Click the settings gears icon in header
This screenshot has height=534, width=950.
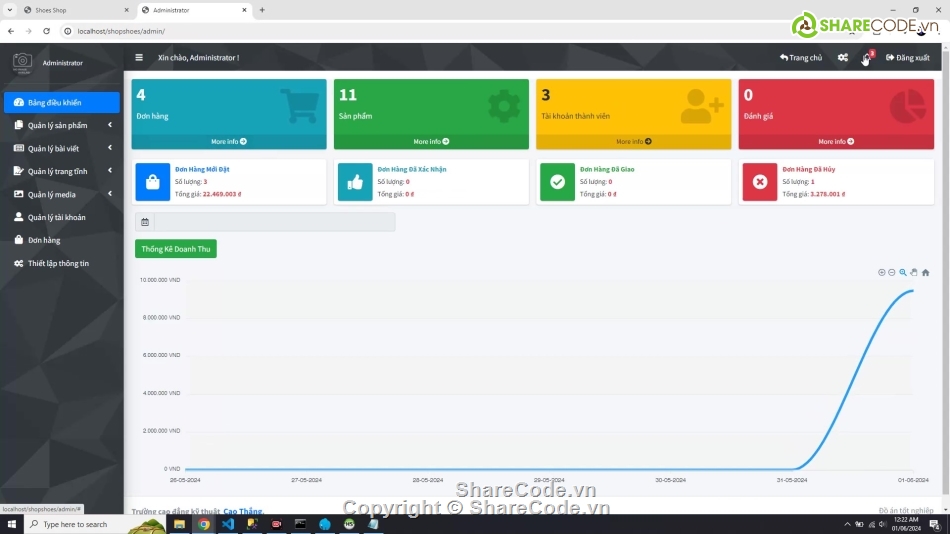[x=843, y=58]
